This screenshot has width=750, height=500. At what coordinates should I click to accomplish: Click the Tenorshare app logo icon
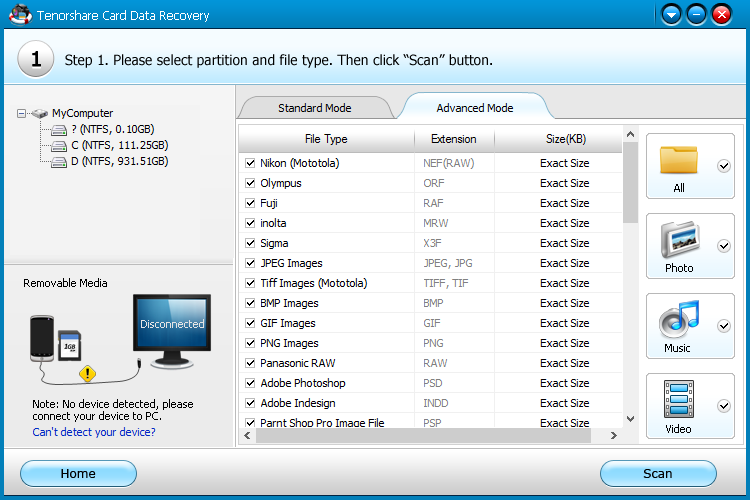pyautogui.click(x=20, y=14)
